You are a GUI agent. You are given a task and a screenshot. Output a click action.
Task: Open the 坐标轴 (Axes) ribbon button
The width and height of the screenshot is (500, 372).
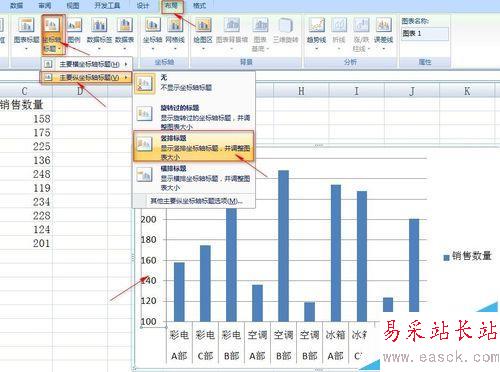152,34
